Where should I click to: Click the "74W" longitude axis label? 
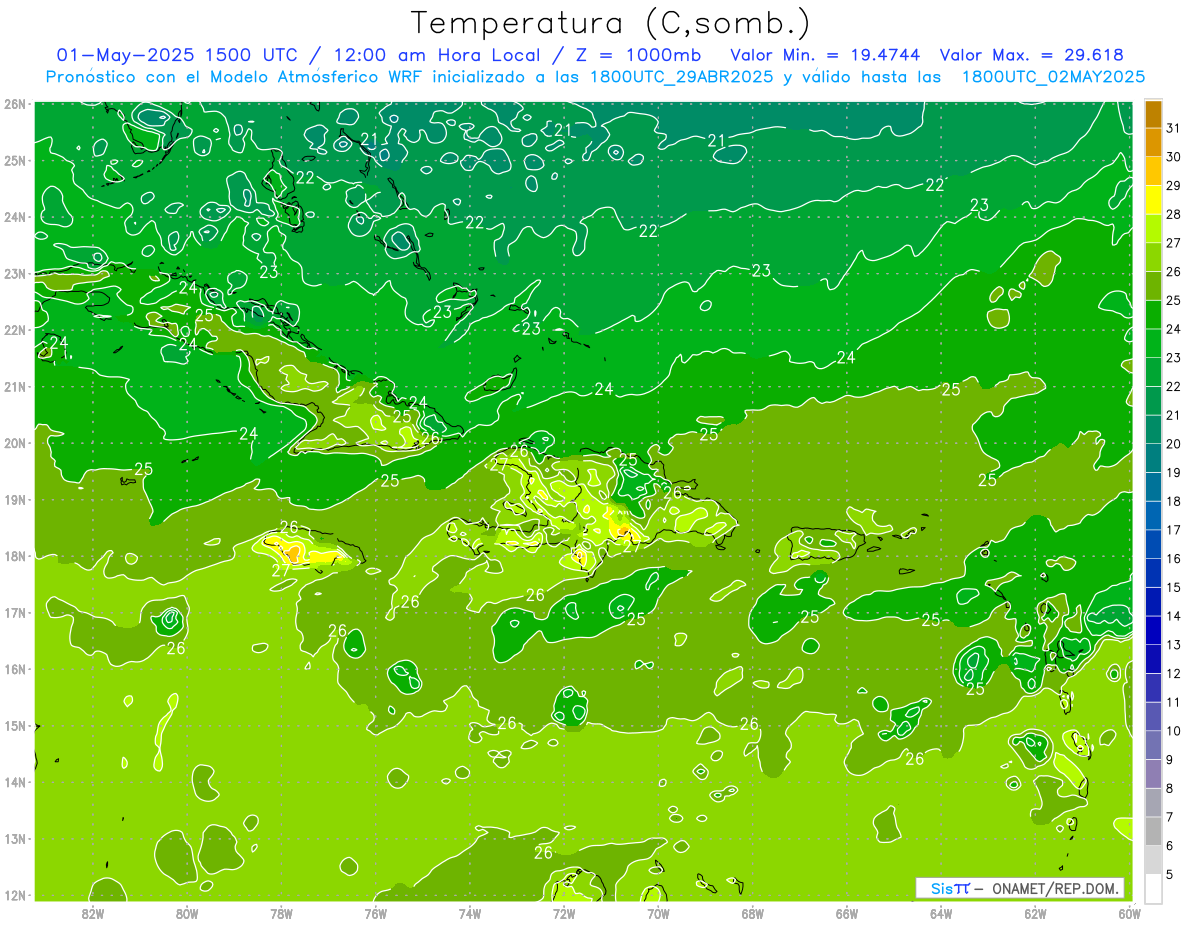pos(470,913)
